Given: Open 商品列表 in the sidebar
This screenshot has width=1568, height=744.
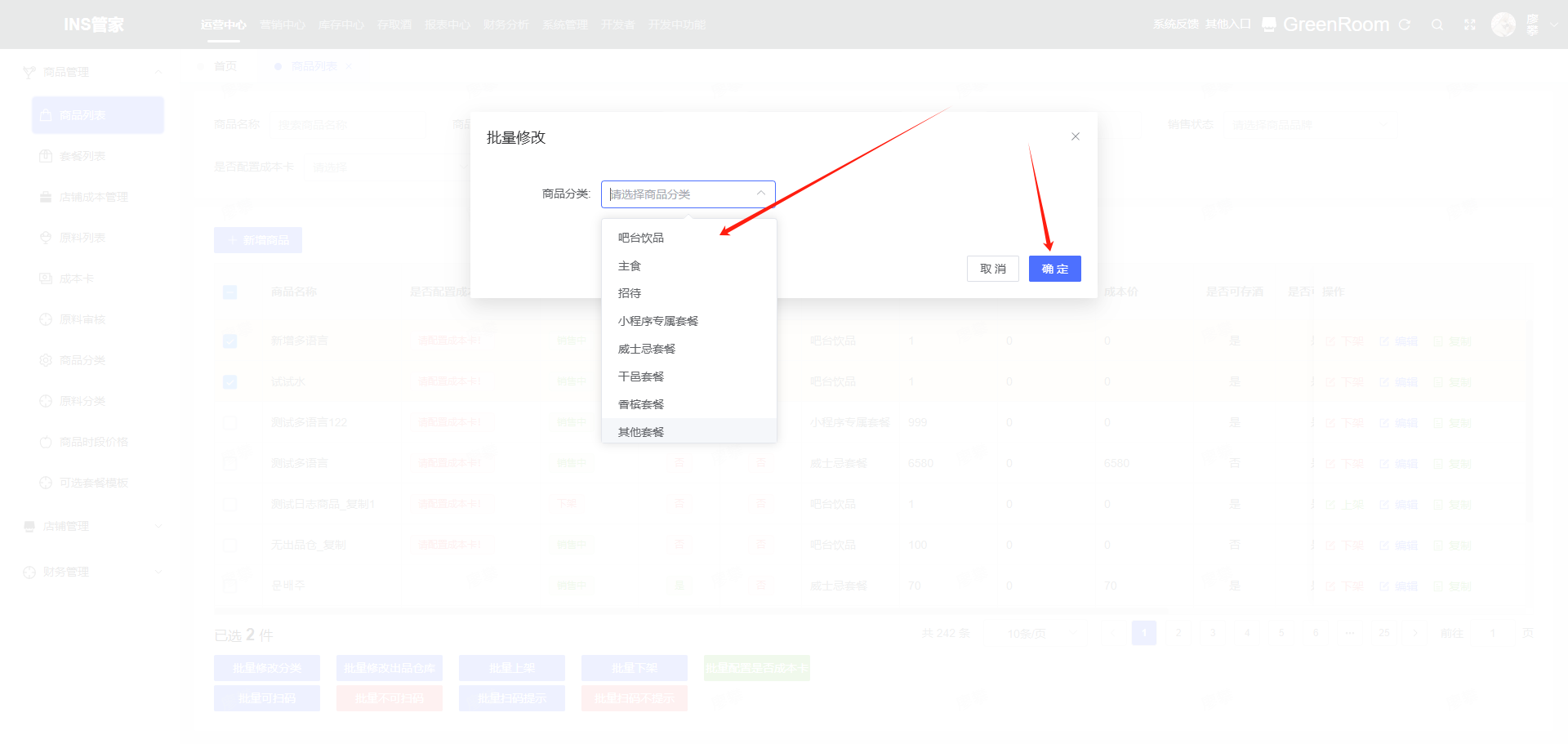Looking at the screenshot, I should coord(98,115).
